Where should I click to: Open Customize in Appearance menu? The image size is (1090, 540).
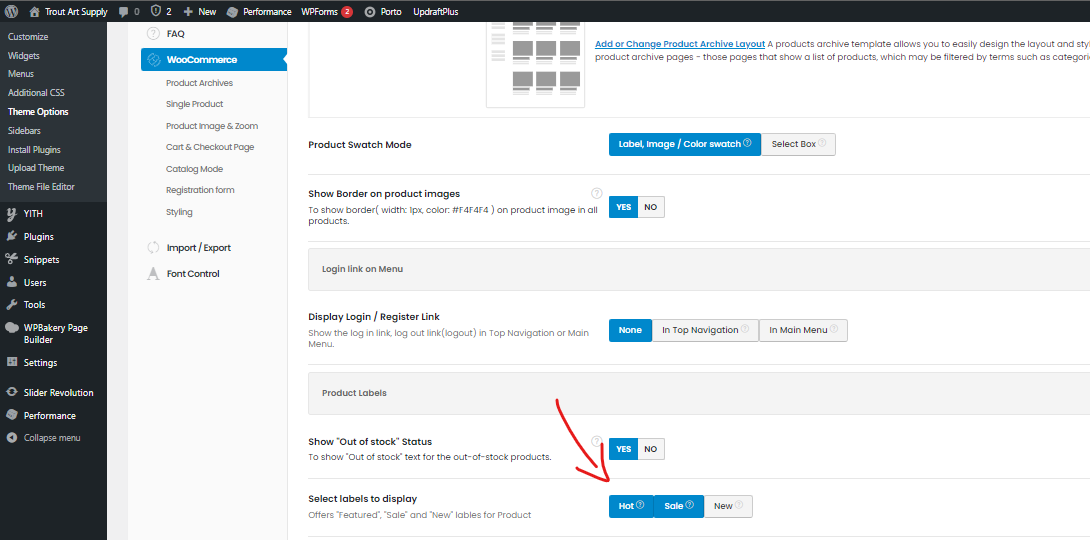click(28, 37)
